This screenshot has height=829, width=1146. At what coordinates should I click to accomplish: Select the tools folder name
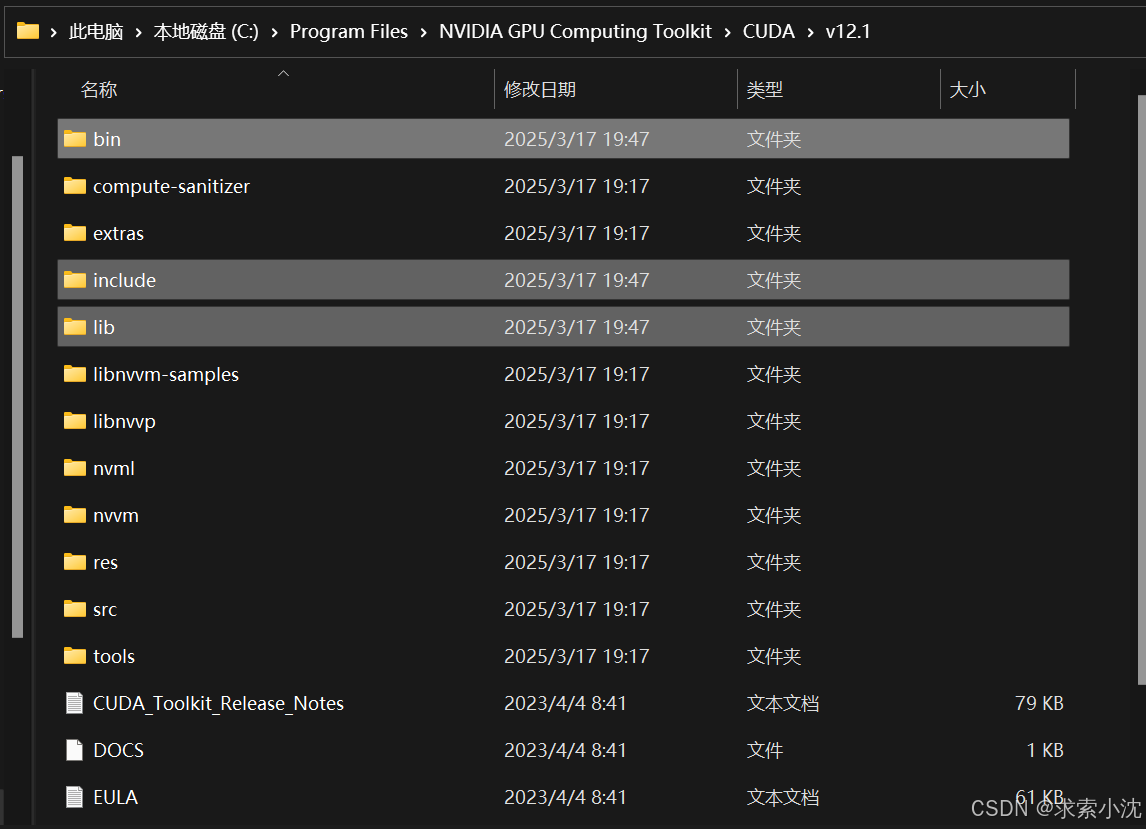click(114, 656)
